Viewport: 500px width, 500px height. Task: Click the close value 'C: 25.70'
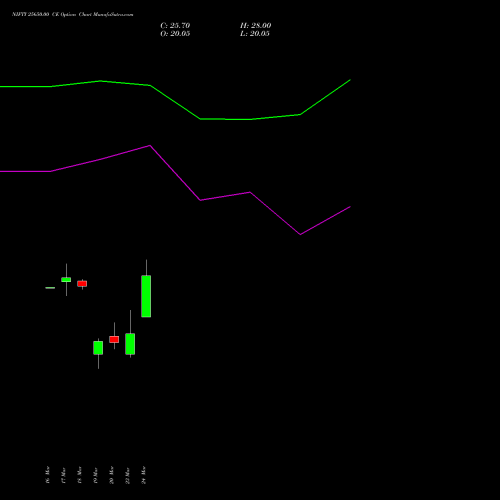[175, 25]
